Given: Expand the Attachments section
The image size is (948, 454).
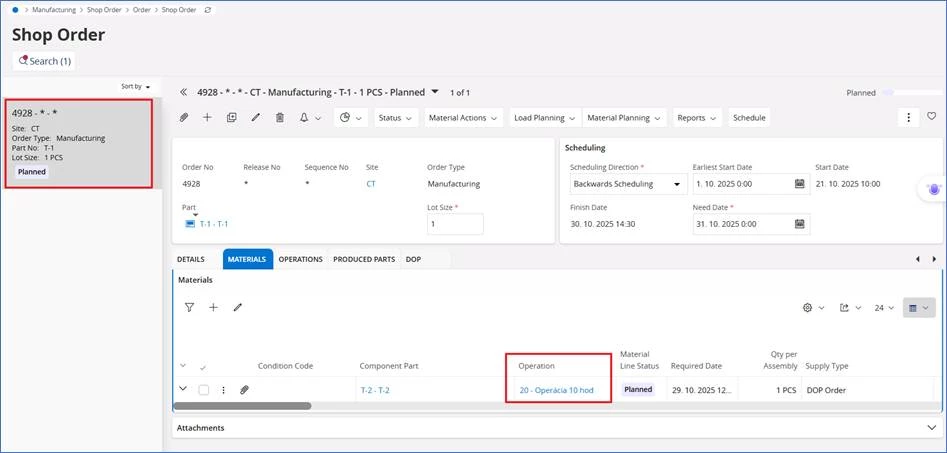Looking at the screenshot, I should tap(931, 427).
